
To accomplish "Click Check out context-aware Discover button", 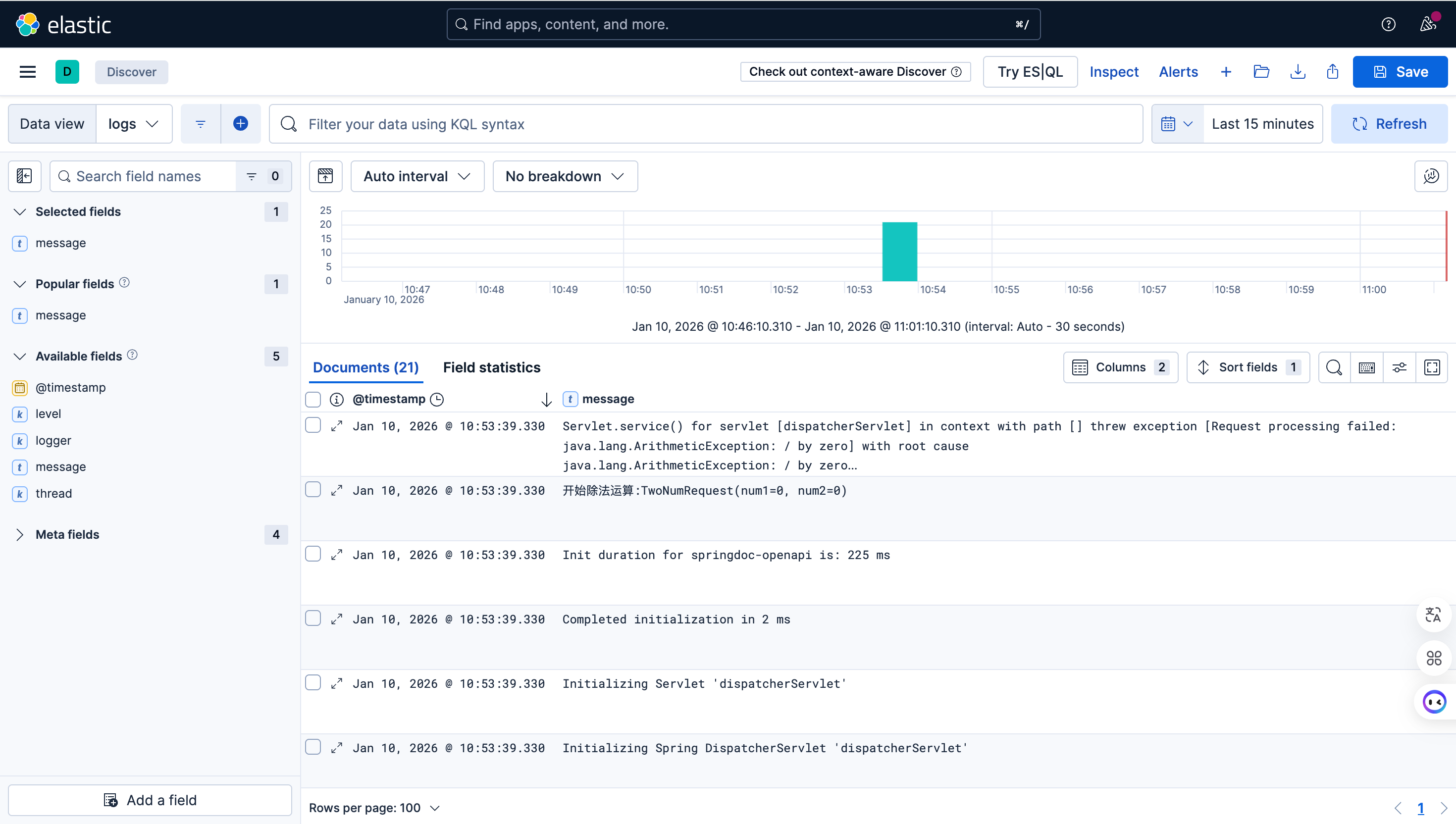I will pos(855,72).
